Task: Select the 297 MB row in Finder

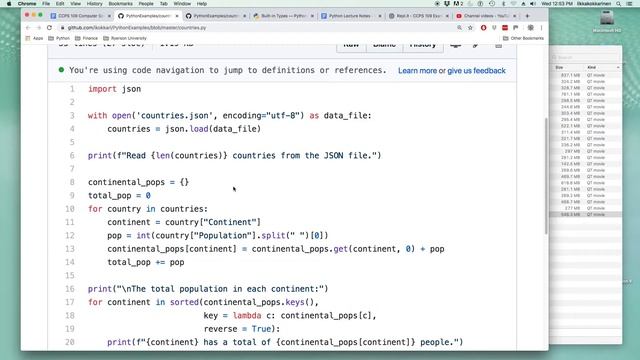Action: 586,151
